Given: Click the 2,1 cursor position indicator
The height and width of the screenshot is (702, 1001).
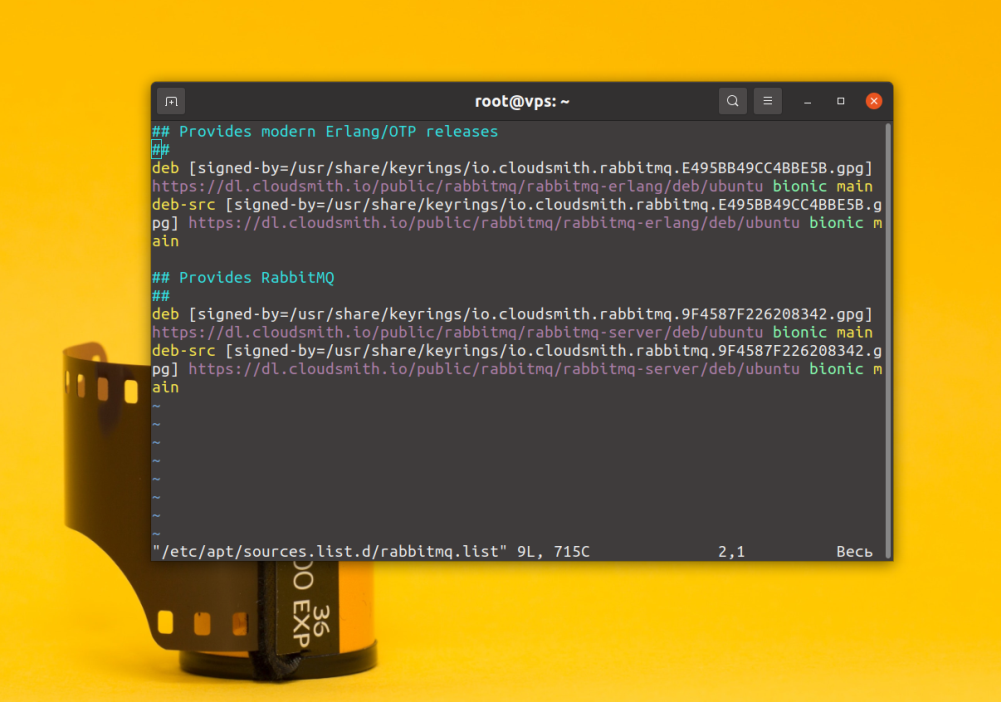Looking at the screenshot, I should point(731,551).
